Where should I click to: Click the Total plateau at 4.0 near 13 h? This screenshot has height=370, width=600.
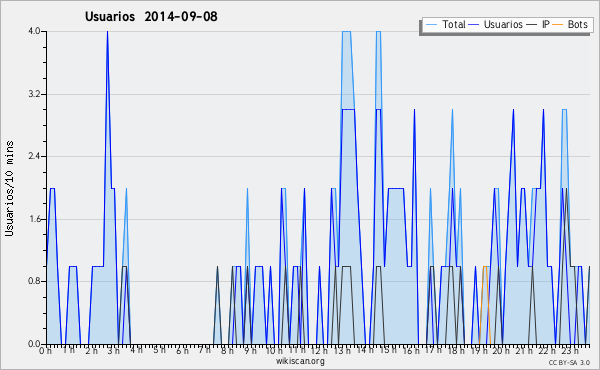(346, 32)
